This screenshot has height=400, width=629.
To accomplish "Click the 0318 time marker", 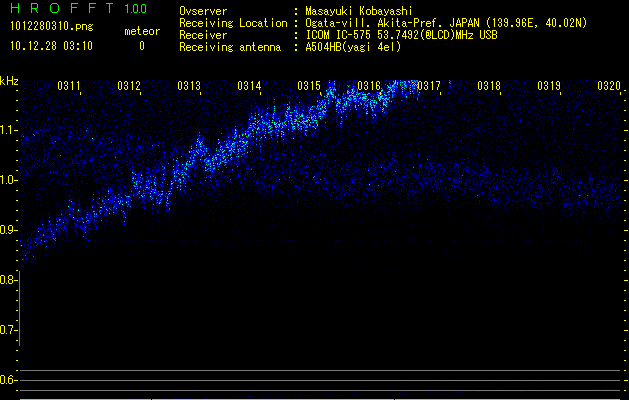I will pyautogui.click(x=489, y=86).
